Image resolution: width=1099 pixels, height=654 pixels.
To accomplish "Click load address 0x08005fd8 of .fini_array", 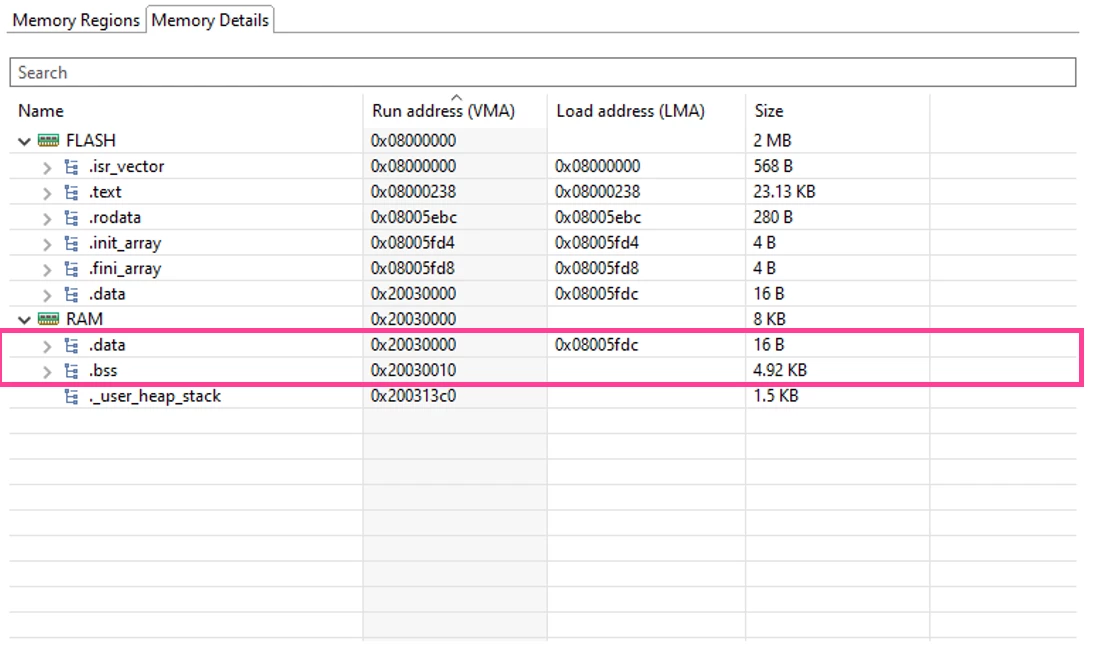I will pos(597,268).
